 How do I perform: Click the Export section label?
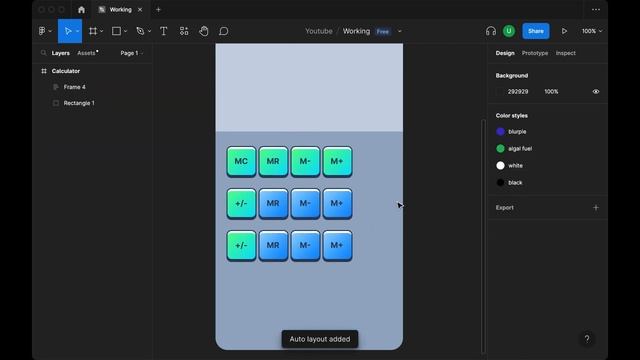tap(504, 207)
